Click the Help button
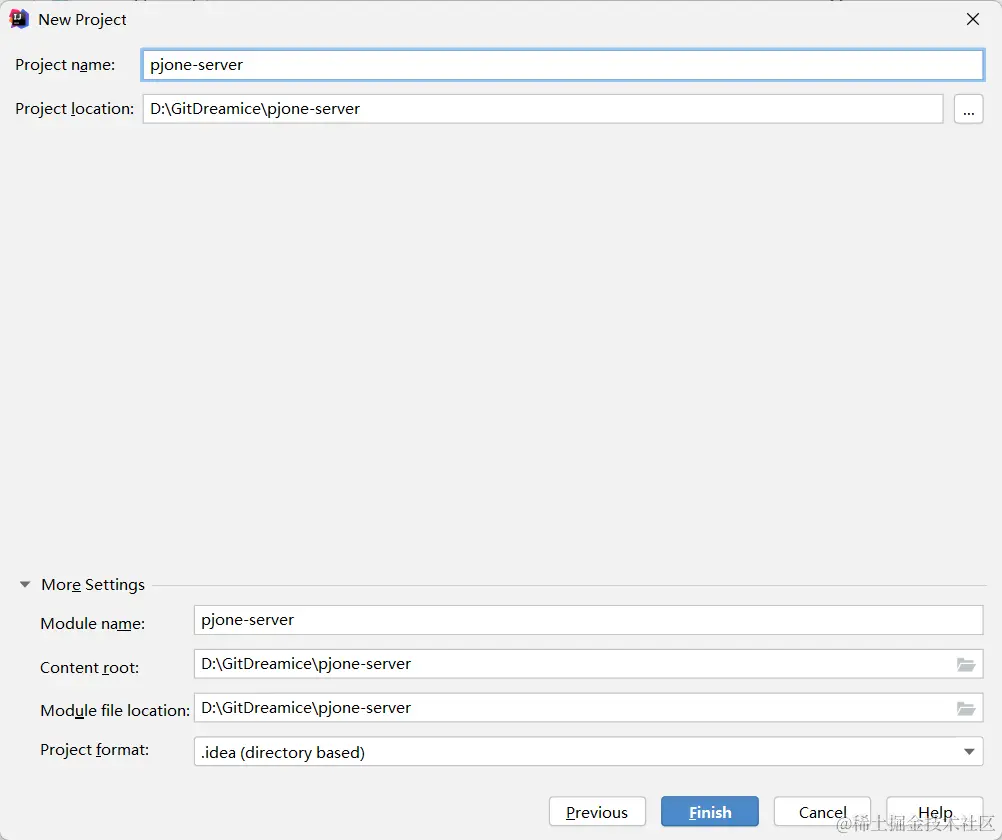This screenshot has height=840, width=1002. (x=934, y=812)
